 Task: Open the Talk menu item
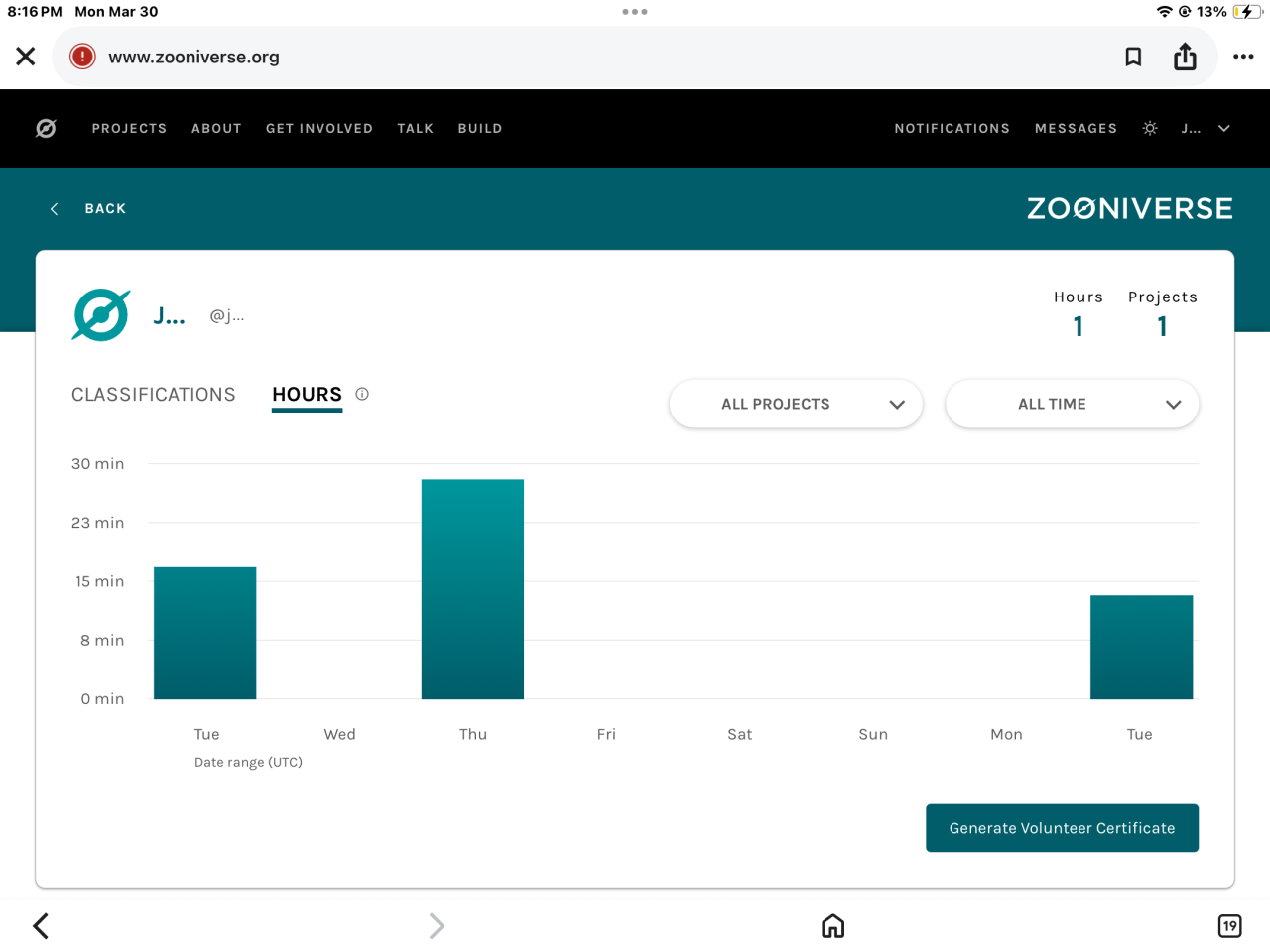415,128
